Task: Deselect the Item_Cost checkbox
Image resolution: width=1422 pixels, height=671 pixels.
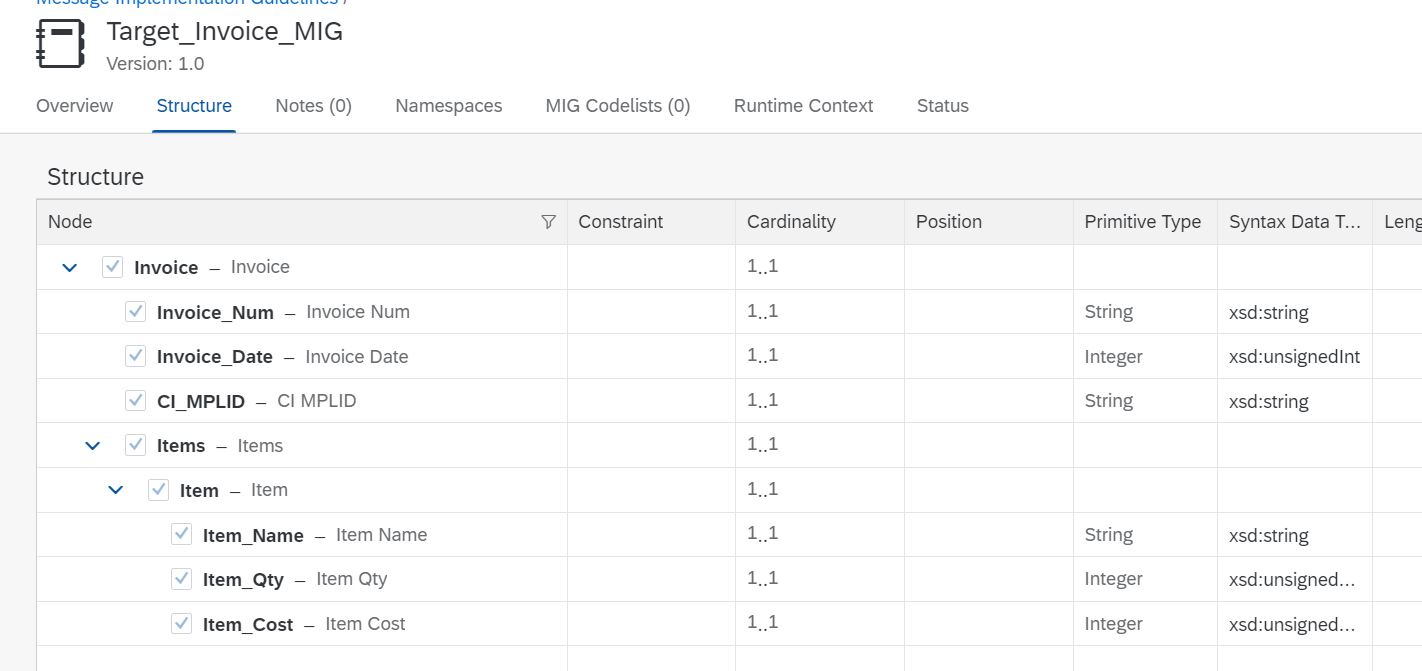Action: pyautogui.click(x=181, y=623)
